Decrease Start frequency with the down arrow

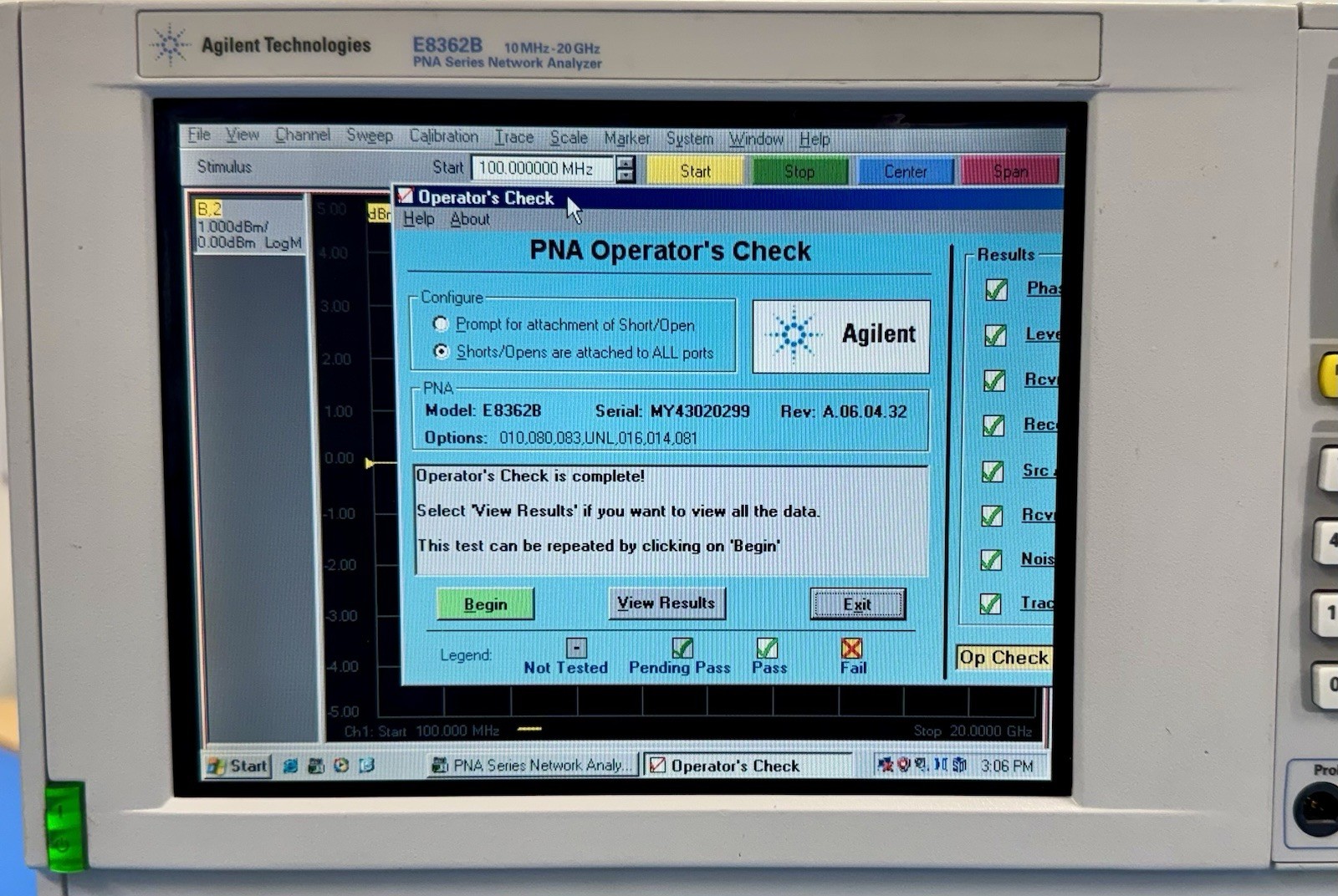[626, 176]
